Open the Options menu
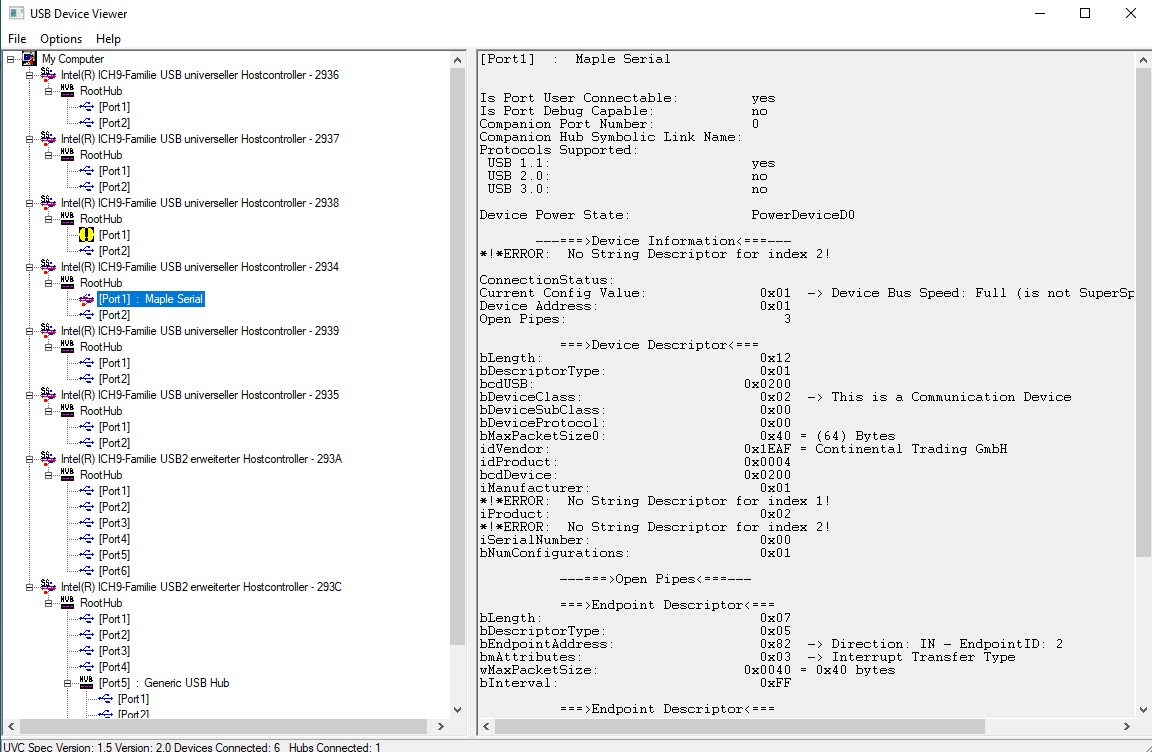 point(61,39)
